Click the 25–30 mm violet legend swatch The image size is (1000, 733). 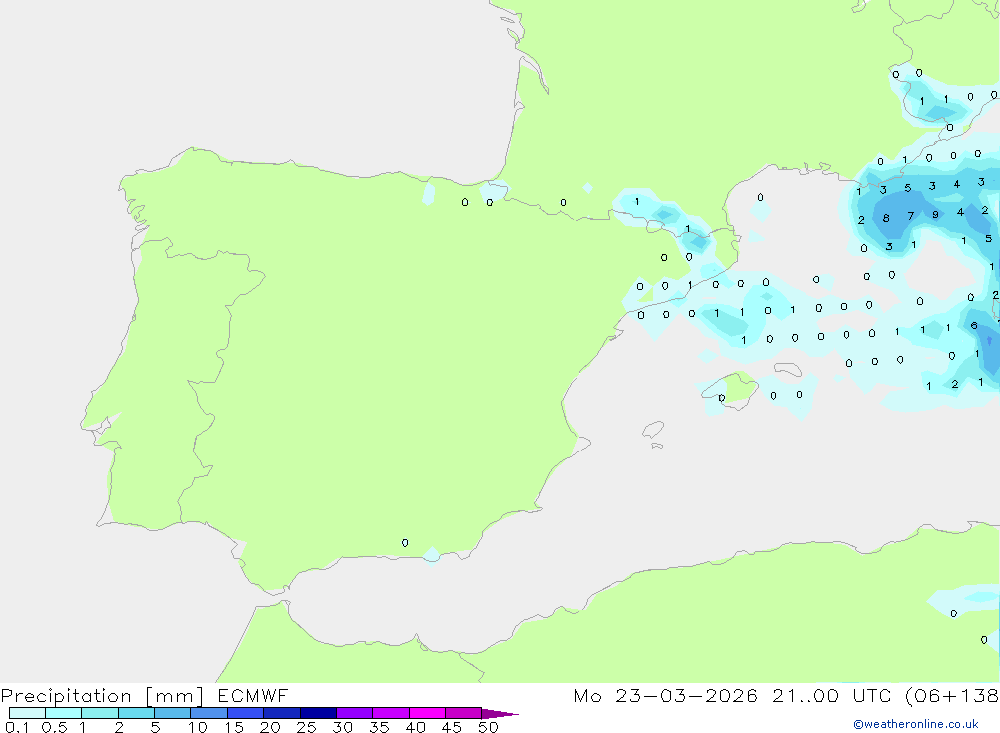click(318, 713)
